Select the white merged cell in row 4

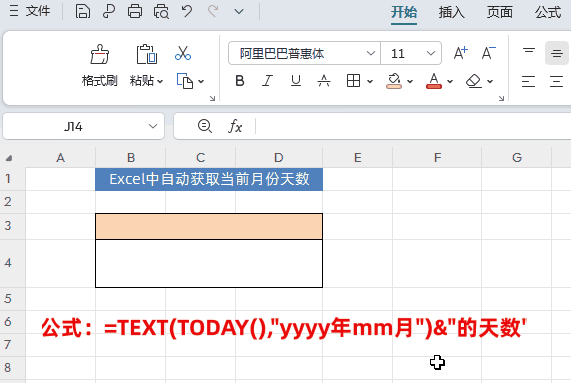(x=209, y=263)
